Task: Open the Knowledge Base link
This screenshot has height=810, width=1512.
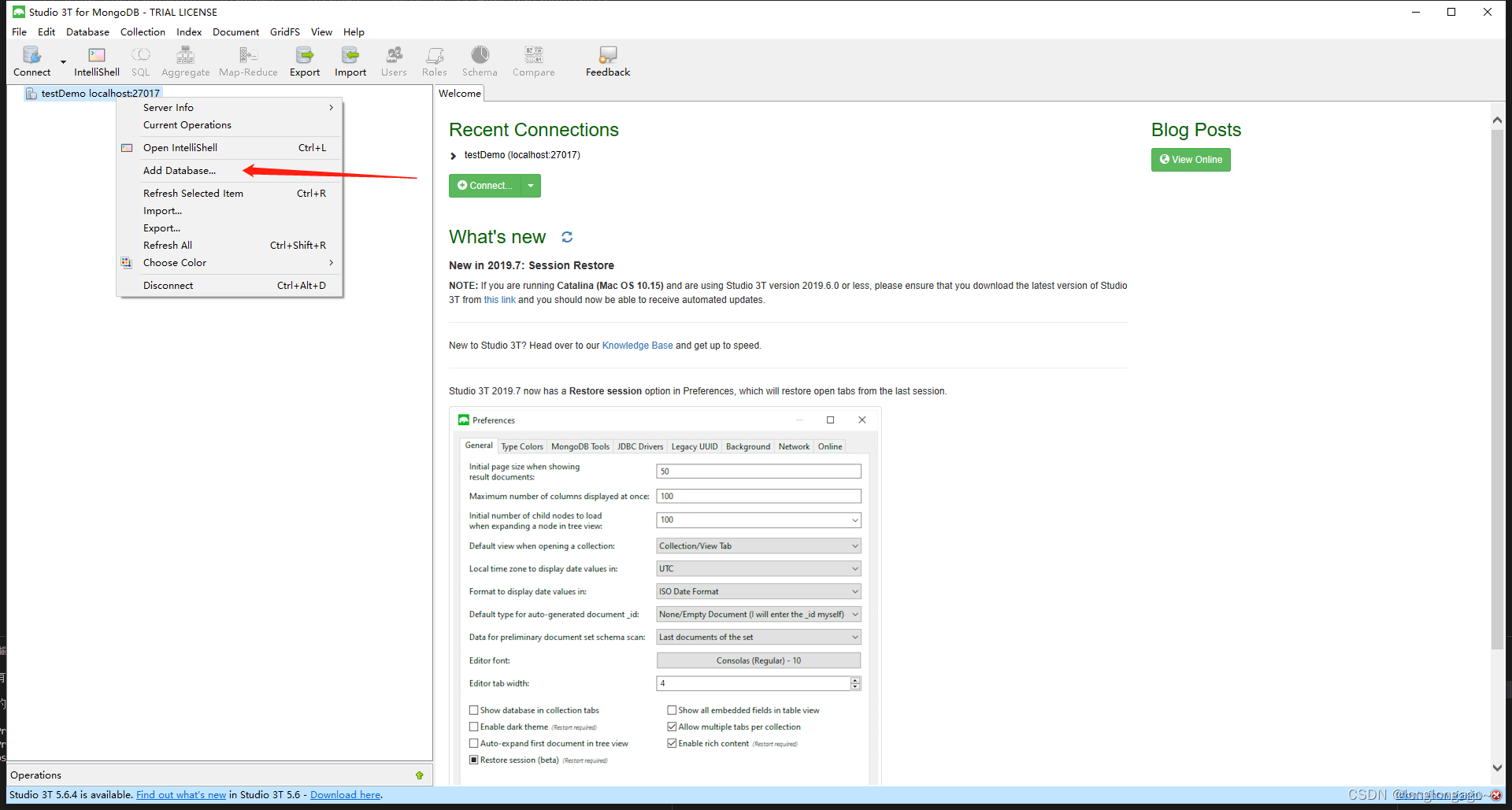Action: pyautogui.click(x=637, y=346)
